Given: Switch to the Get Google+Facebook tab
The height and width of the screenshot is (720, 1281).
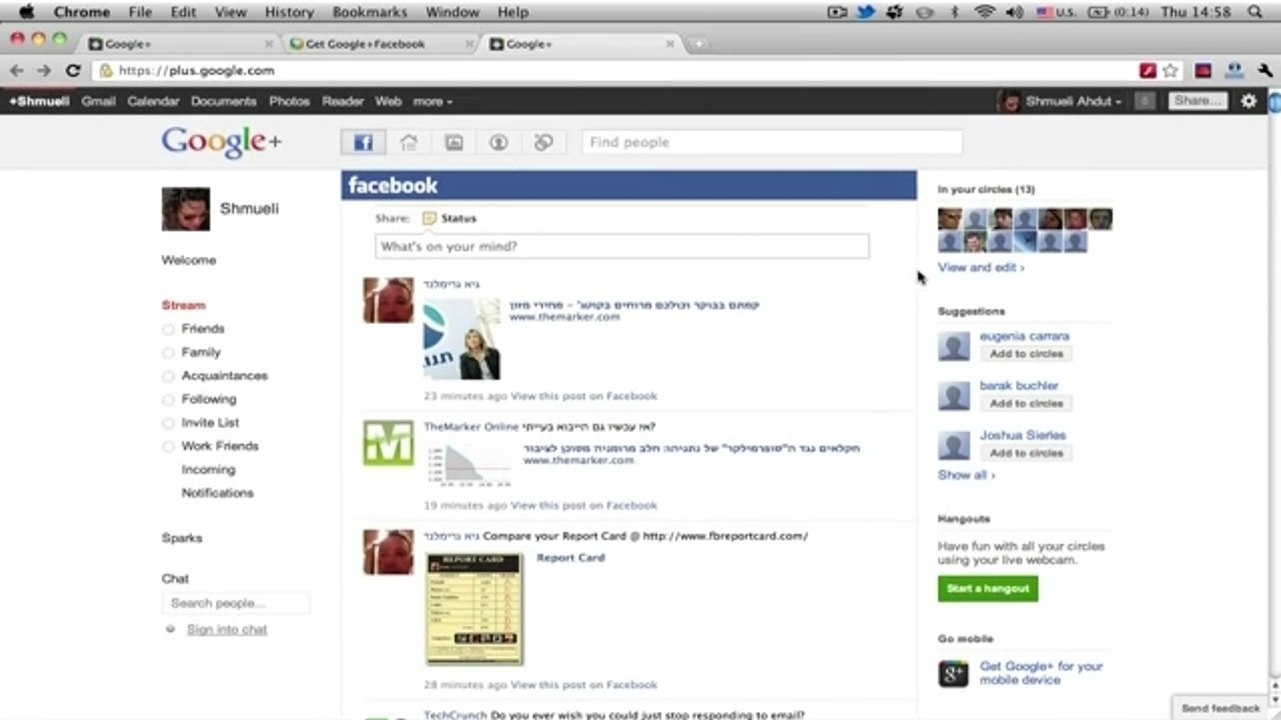Looking at the screenshot, I should click(x=378, y=44).
